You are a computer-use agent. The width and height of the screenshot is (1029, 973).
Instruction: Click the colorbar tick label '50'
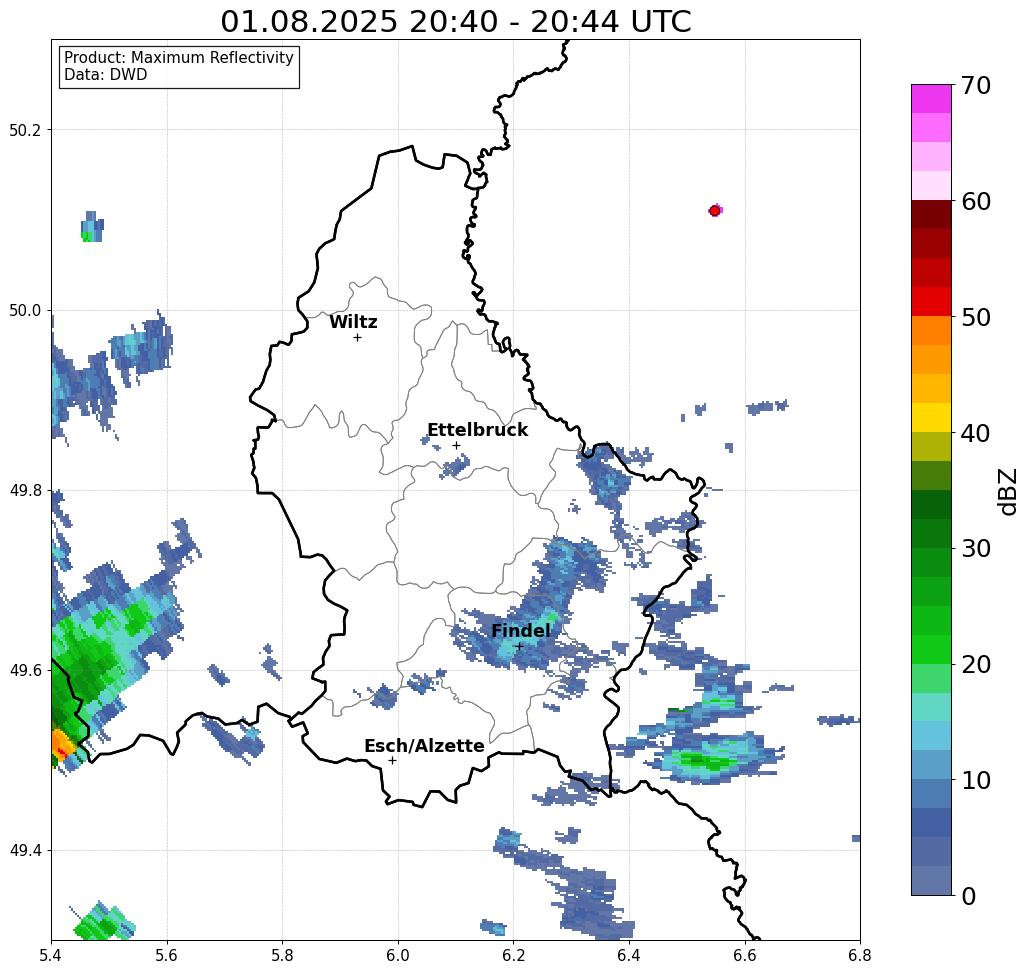pos(975,317)
